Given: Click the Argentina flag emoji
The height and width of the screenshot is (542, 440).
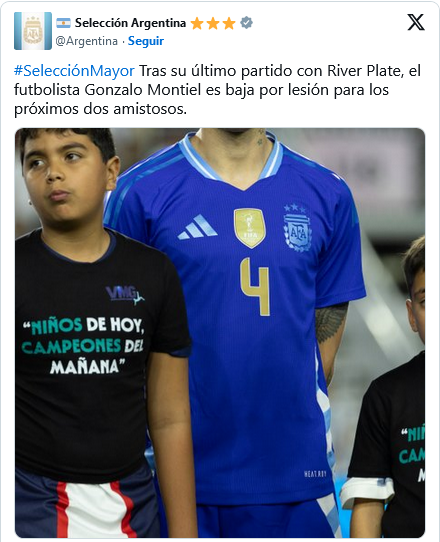Looking at the screenshot, I should pos(63,23).
